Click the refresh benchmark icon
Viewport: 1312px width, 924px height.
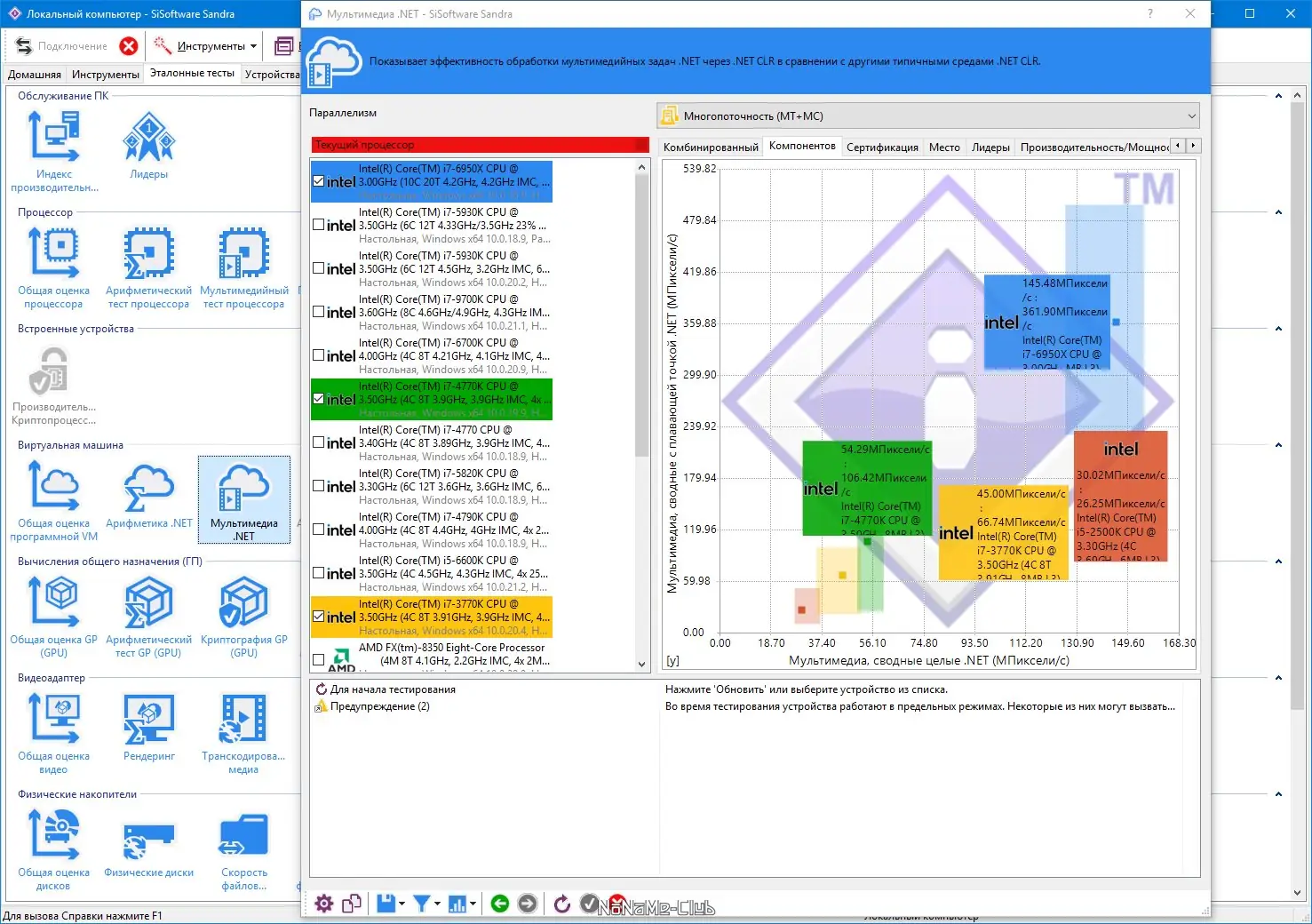tap(561, 904)
